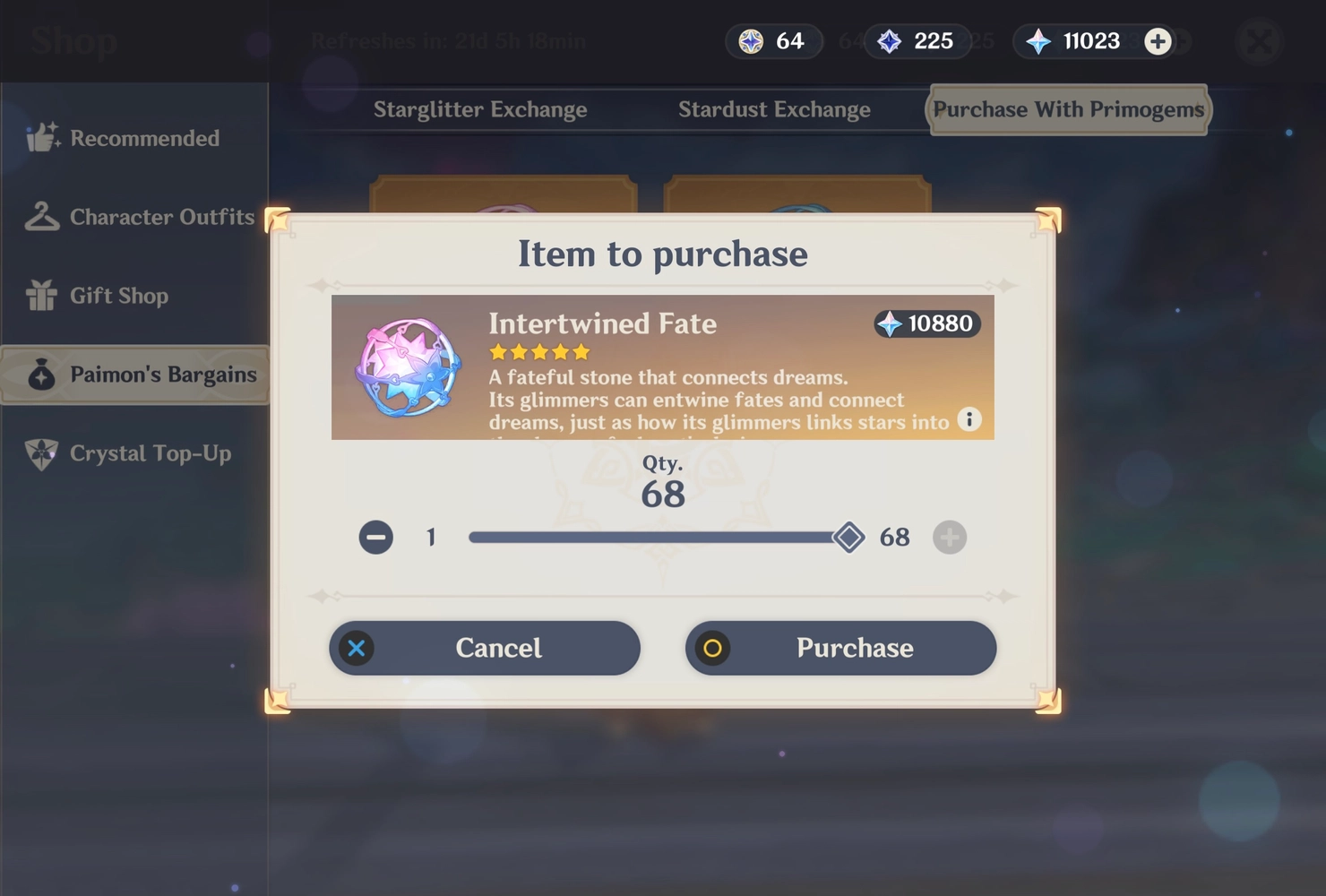Select Purchase With Primogems tab

pyautogui.click(x=1068, y=109)
